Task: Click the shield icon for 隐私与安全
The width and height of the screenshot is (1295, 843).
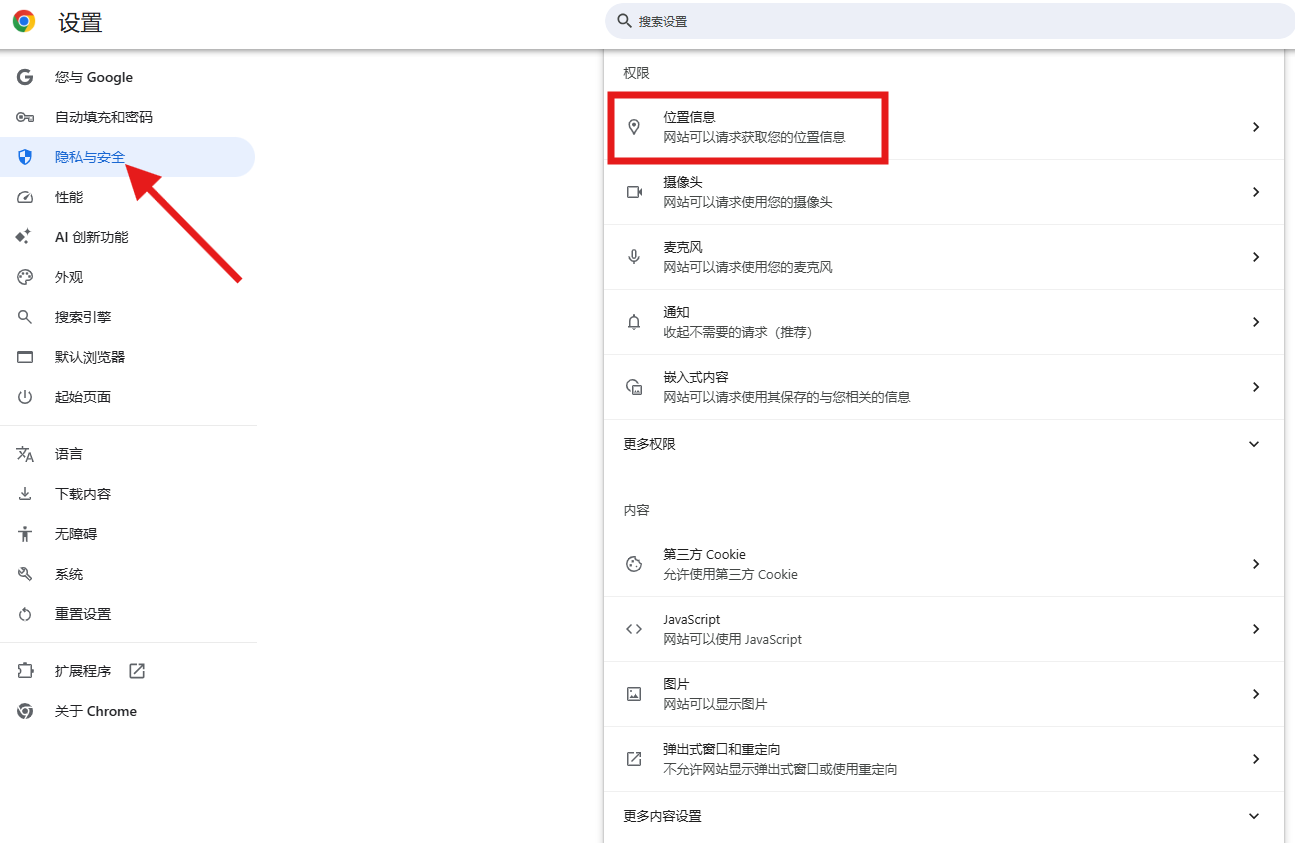Action: pos(25,157)
